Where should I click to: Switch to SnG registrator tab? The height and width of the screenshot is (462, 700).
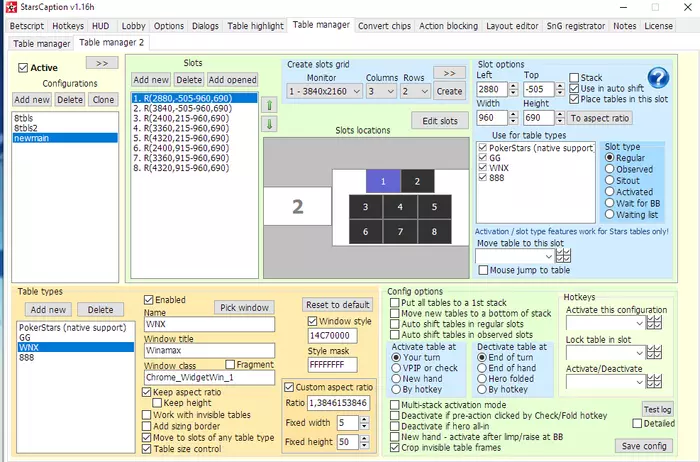click(x=575, y=26)
